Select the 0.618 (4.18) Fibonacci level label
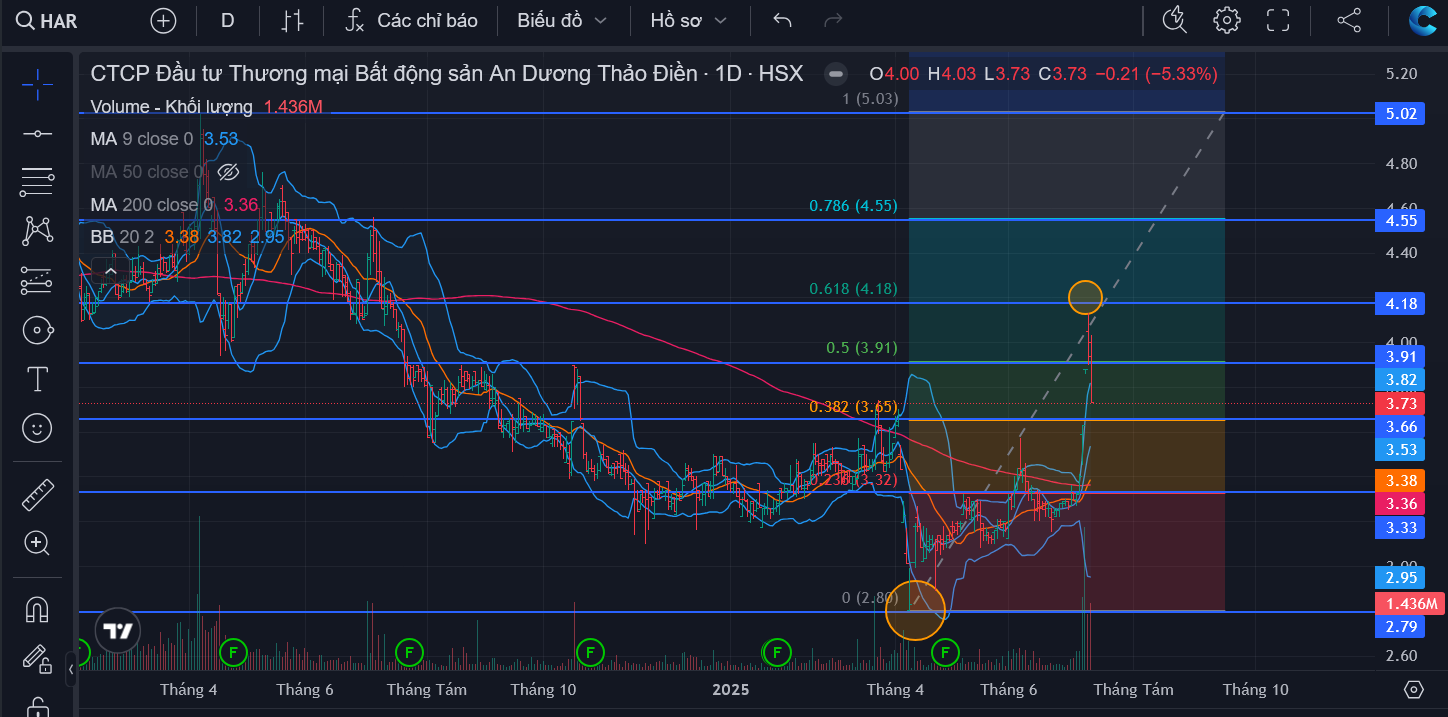Viewport: 1448px width, 717px height. tap(853, 289)
